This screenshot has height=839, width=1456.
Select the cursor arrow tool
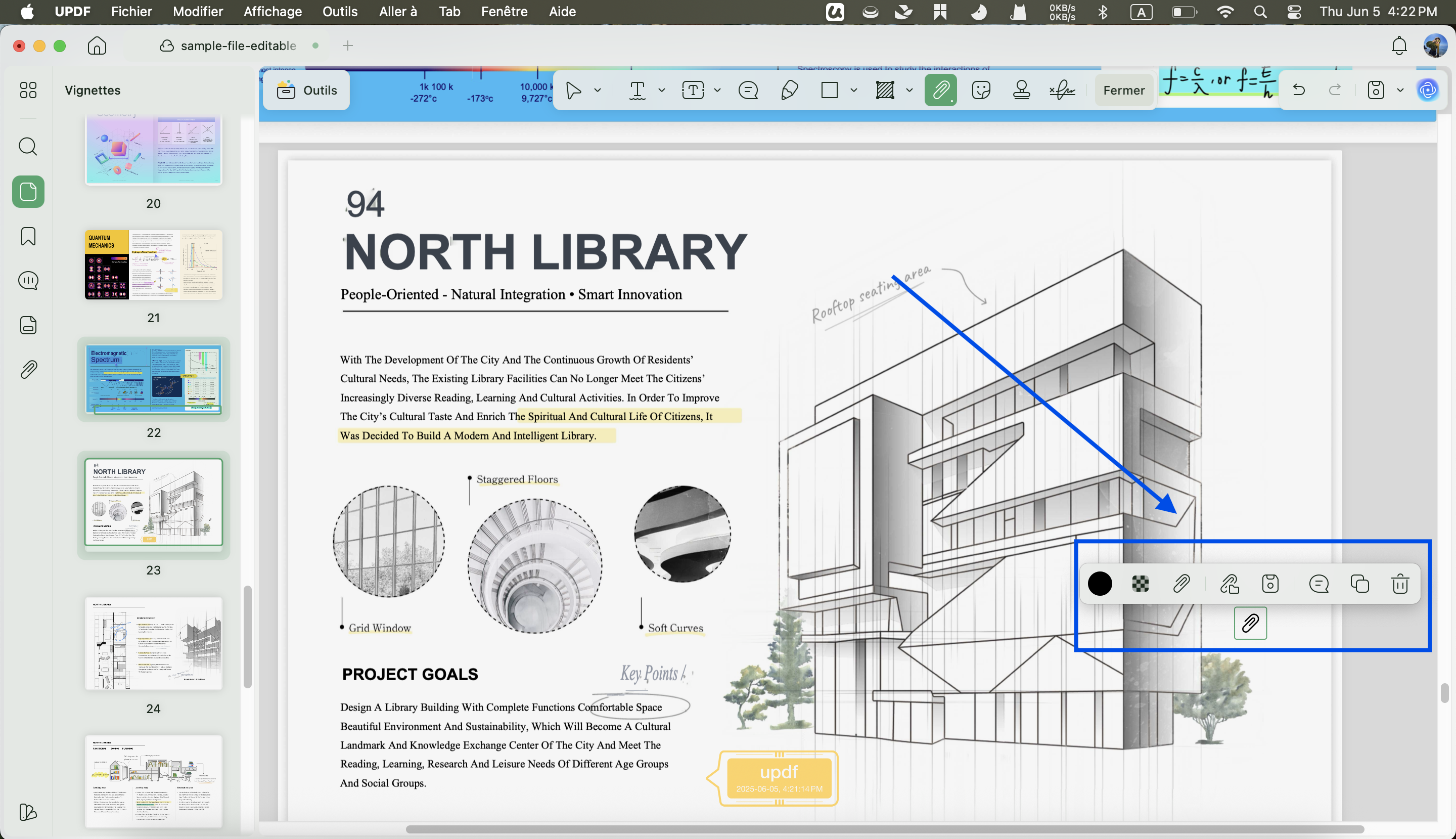point(573,91)
